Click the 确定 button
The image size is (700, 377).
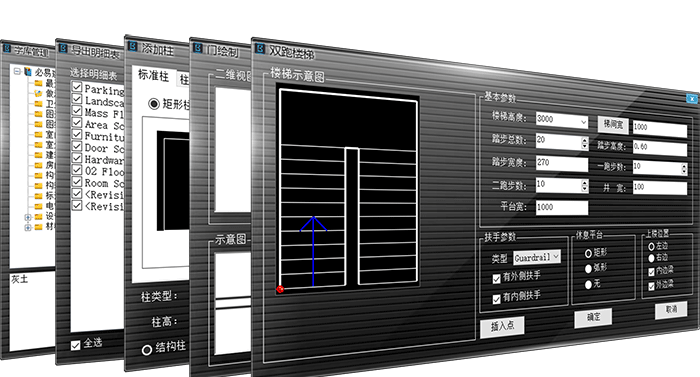coord(593,318)
